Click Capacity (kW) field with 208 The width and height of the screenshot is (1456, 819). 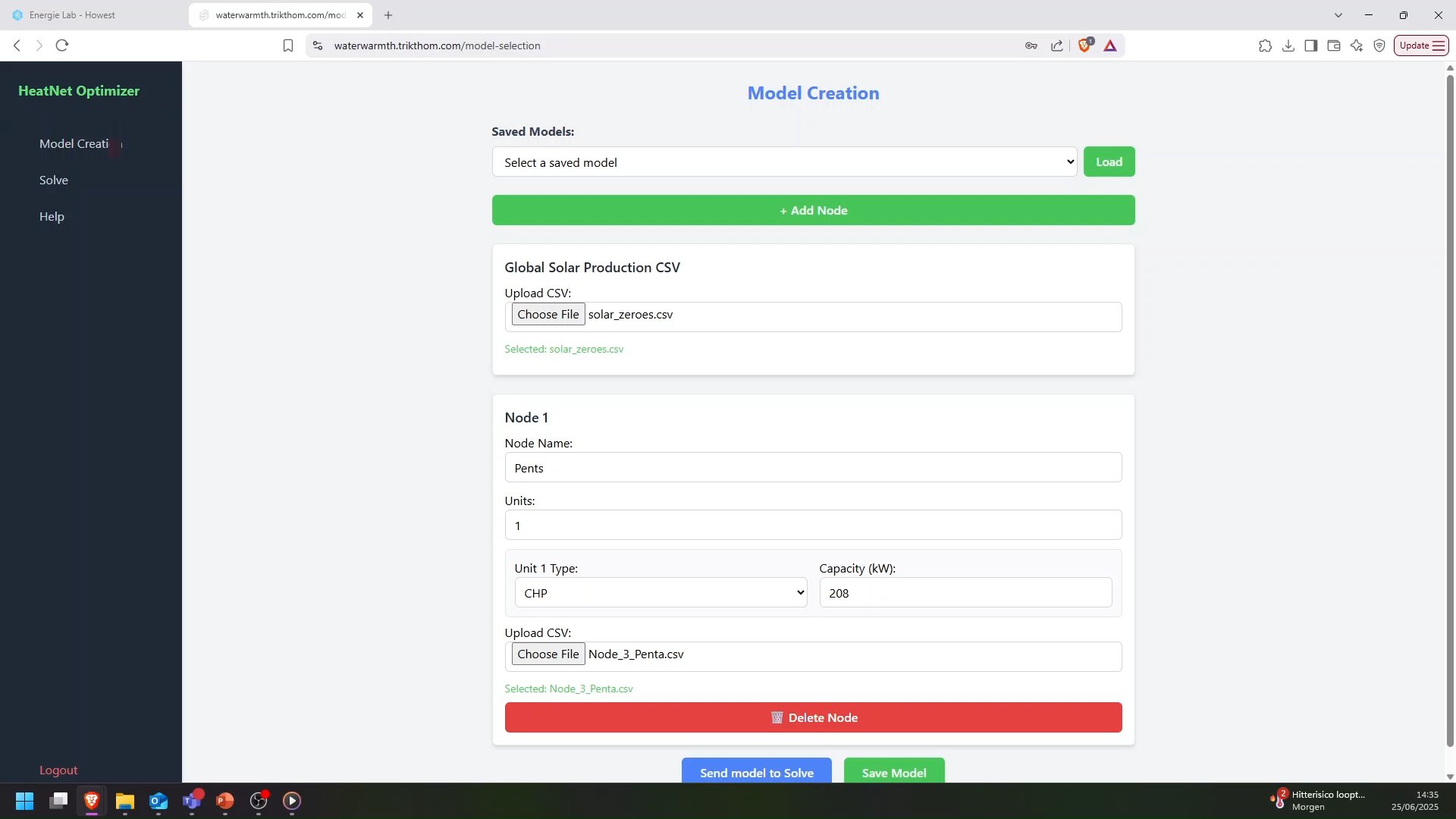tap(965, 592)
